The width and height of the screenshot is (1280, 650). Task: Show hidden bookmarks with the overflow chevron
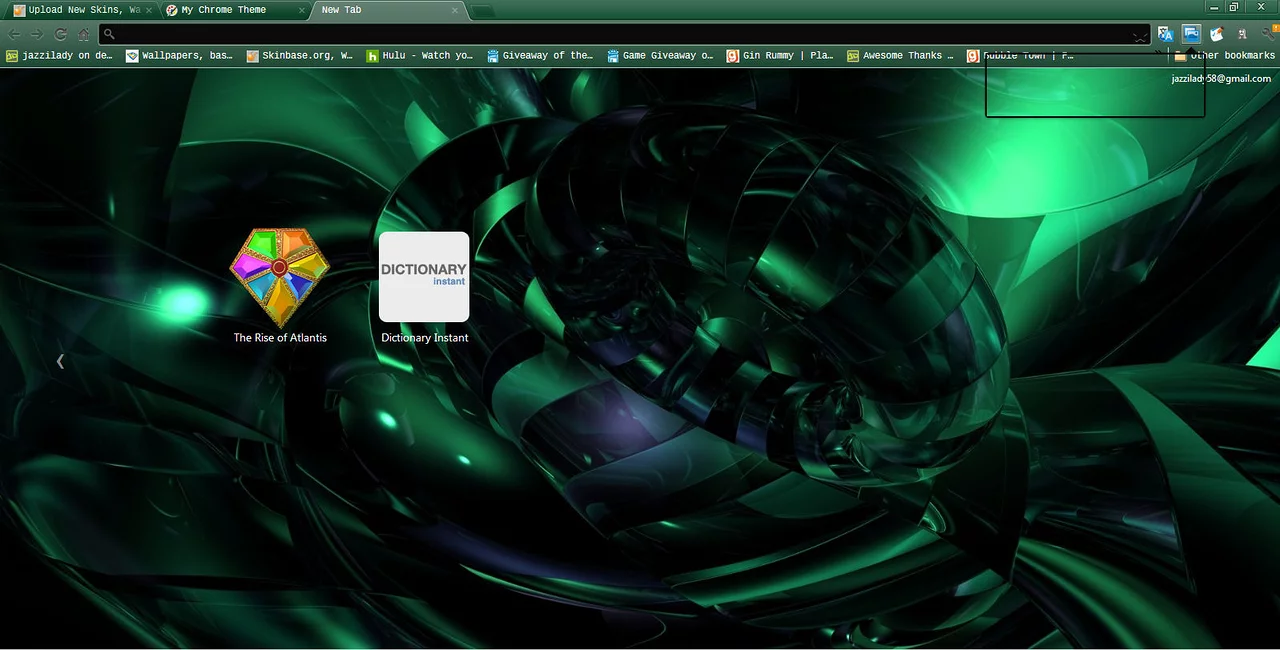1159,53
